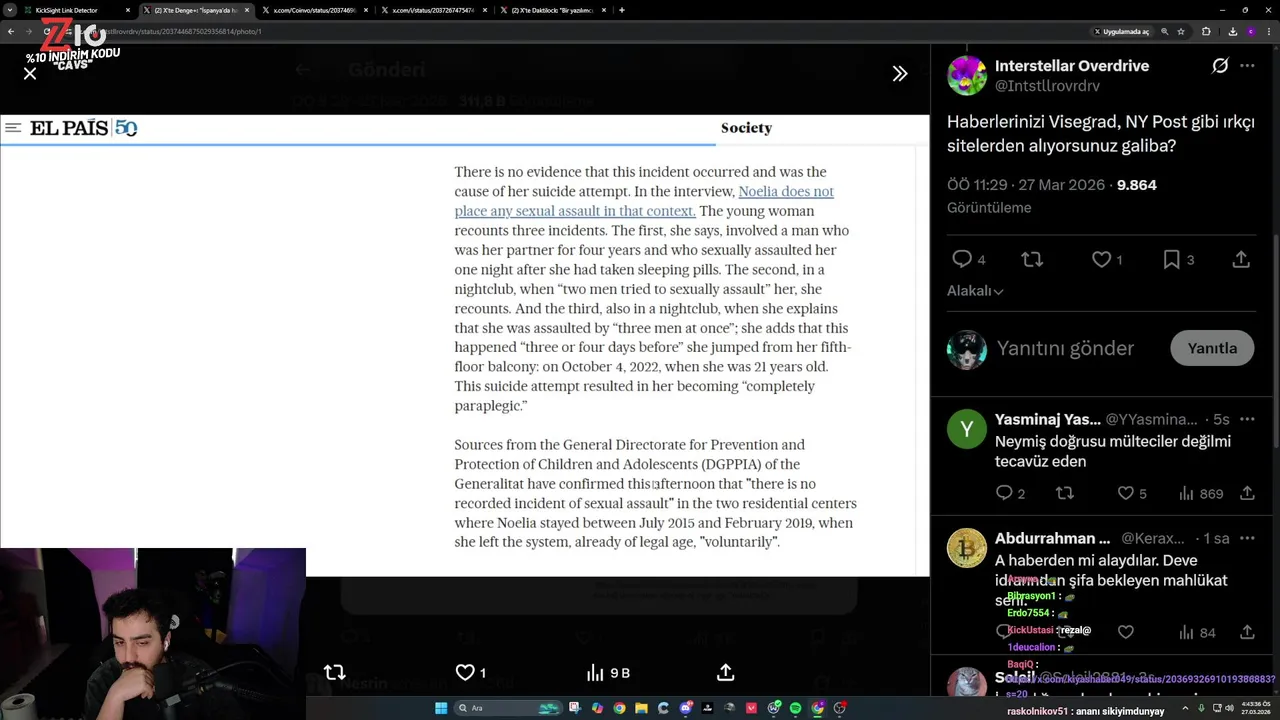View Abdurrahman reply analytics 84
This screenshot has height=720, width=1280.
tap(1197, 632)
